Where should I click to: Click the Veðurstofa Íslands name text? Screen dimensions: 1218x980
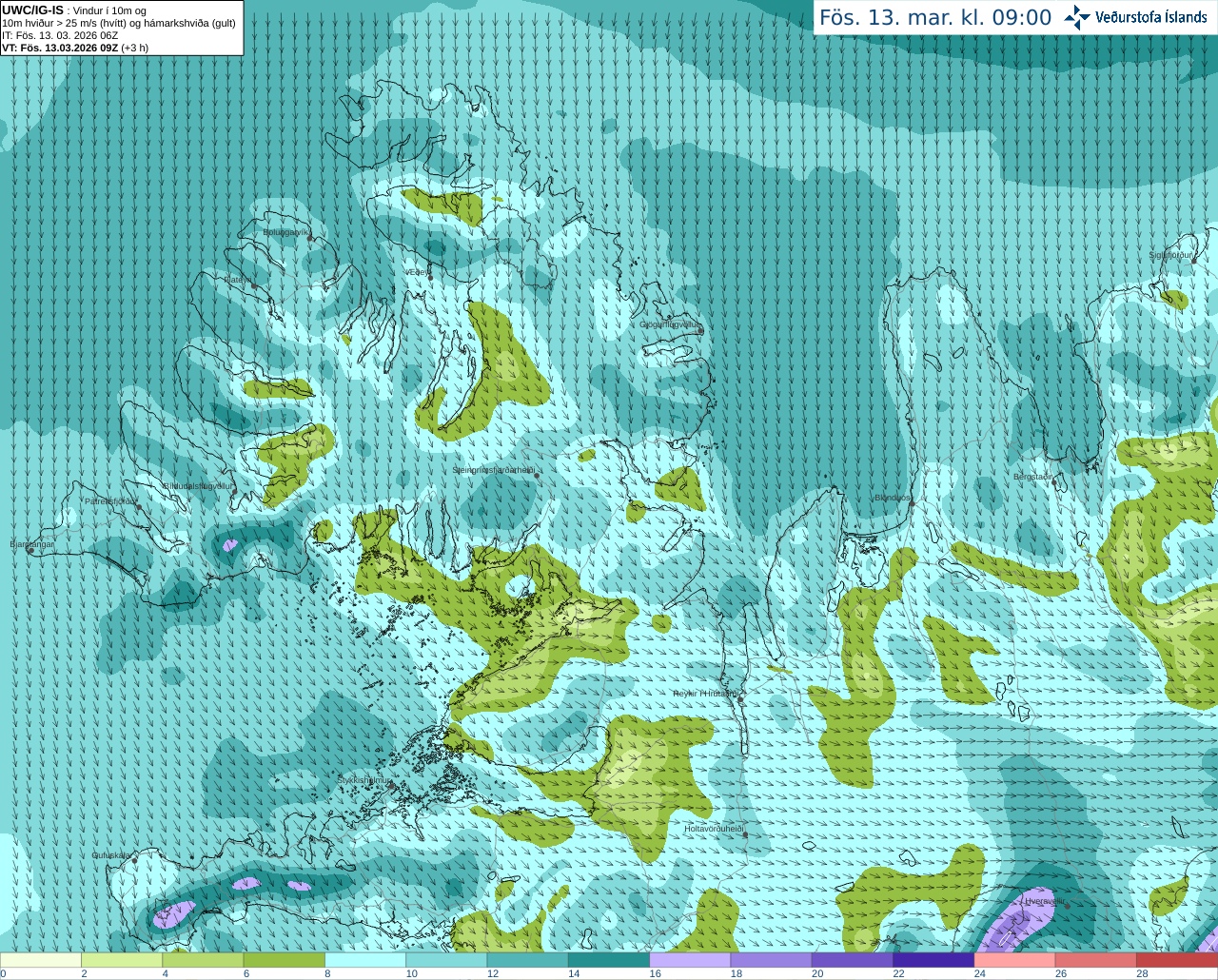(1150, 17)
